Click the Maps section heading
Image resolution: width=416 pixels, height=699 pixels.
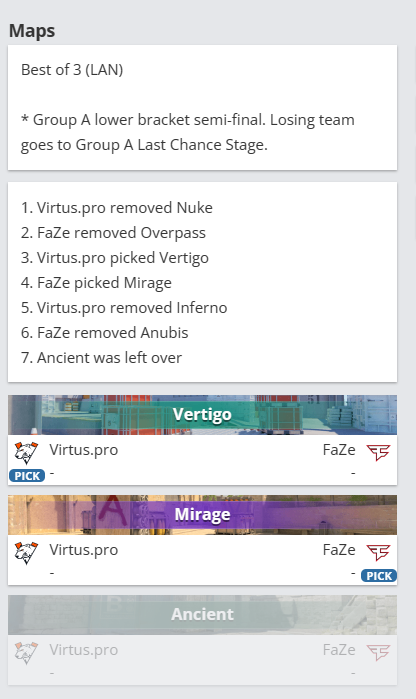tap(32, 31)
